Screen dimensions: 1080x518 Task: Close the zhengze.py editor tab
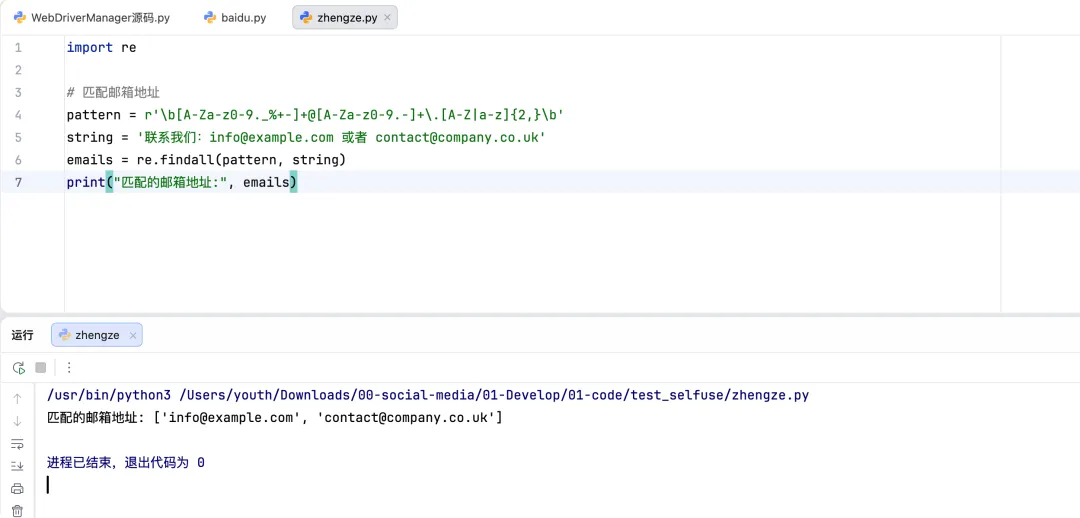click(387, 19)
